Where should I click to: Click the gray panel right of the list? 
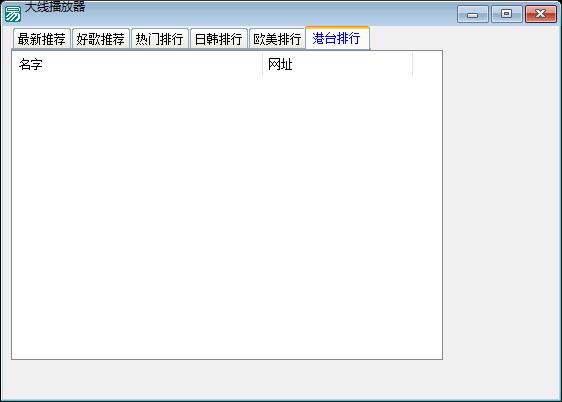501,204
